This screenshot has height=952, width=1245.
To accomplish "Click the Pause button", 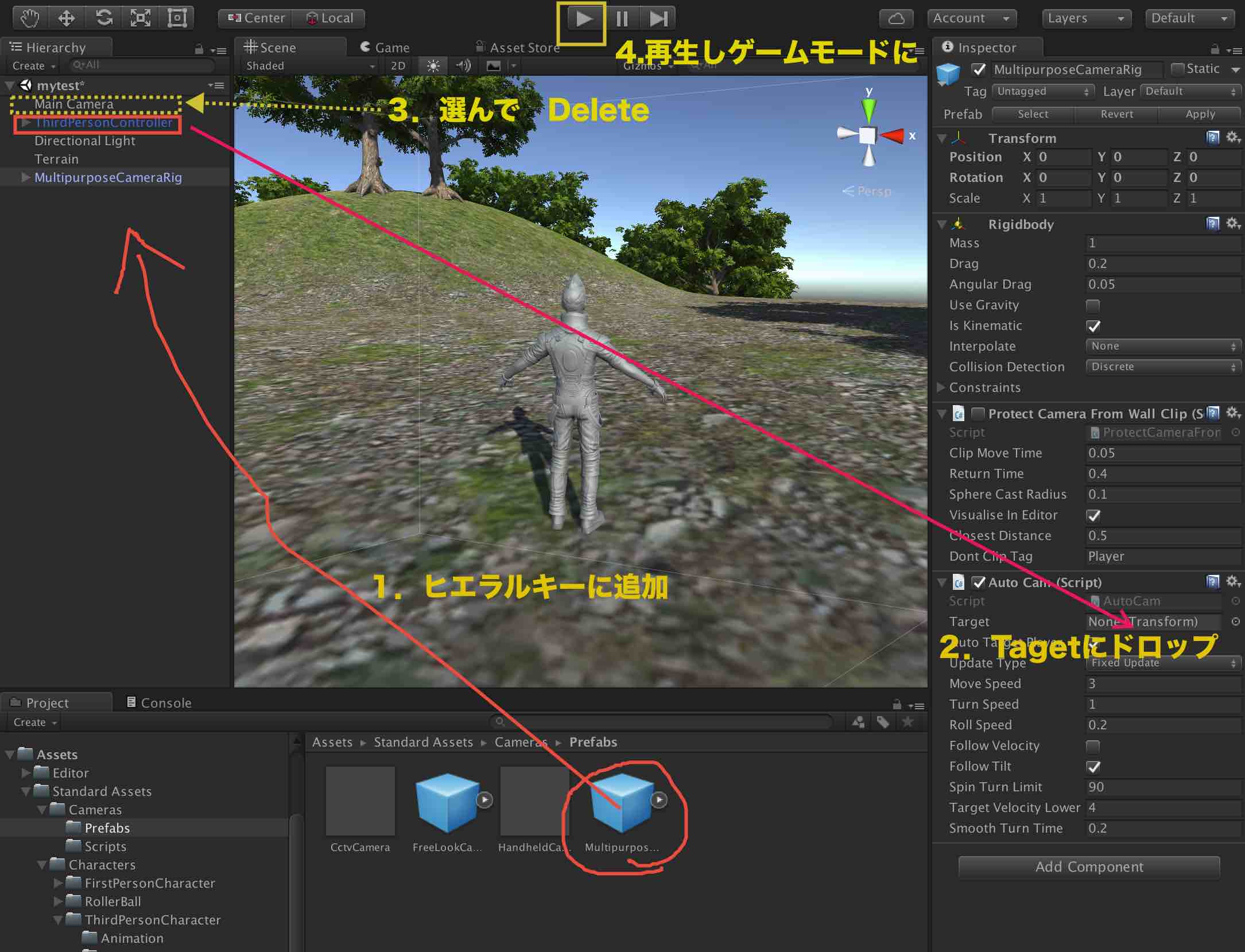I will (622, 19).
